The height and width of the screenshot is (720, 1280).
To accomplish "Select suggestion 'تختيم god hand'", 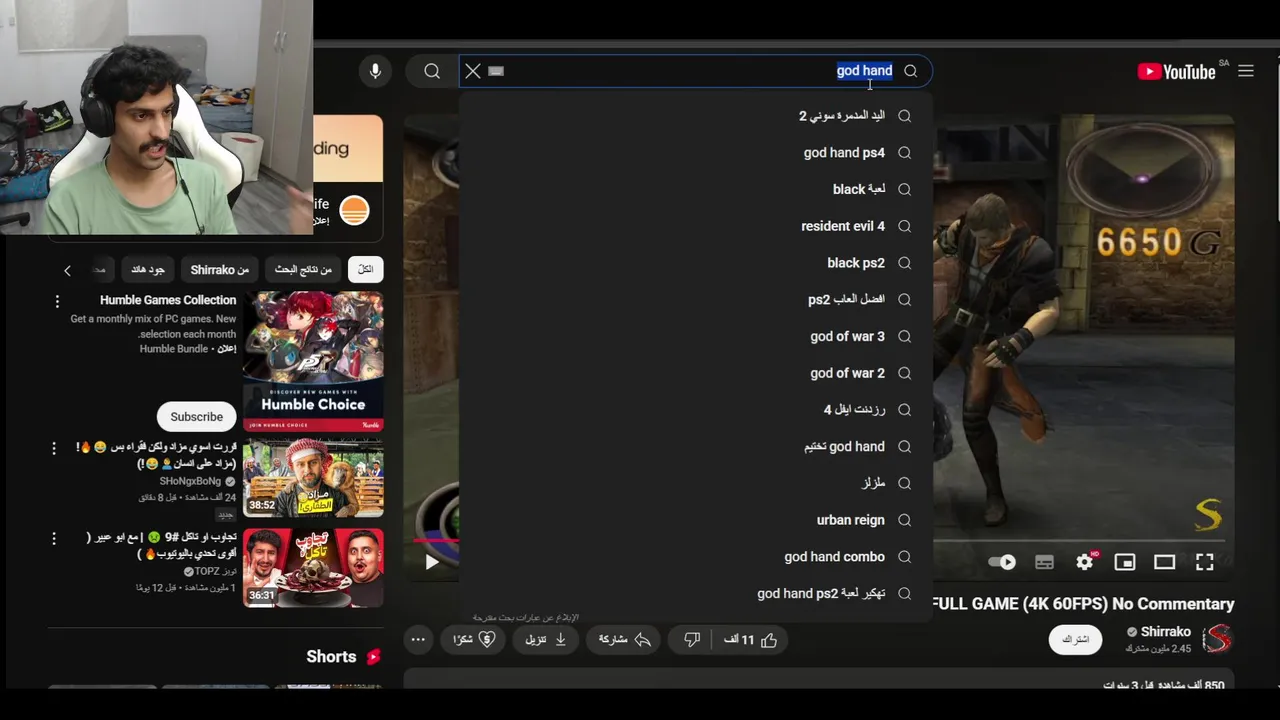I will [695, 447].
